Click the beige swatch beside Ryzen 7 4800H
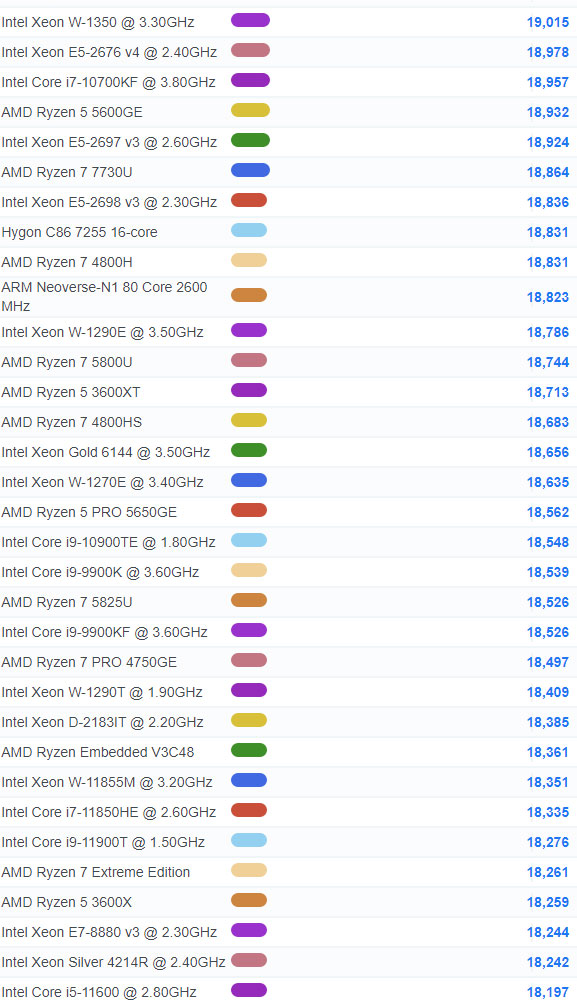This screenshot has width=577, height=1000. [x=249, y=260]
